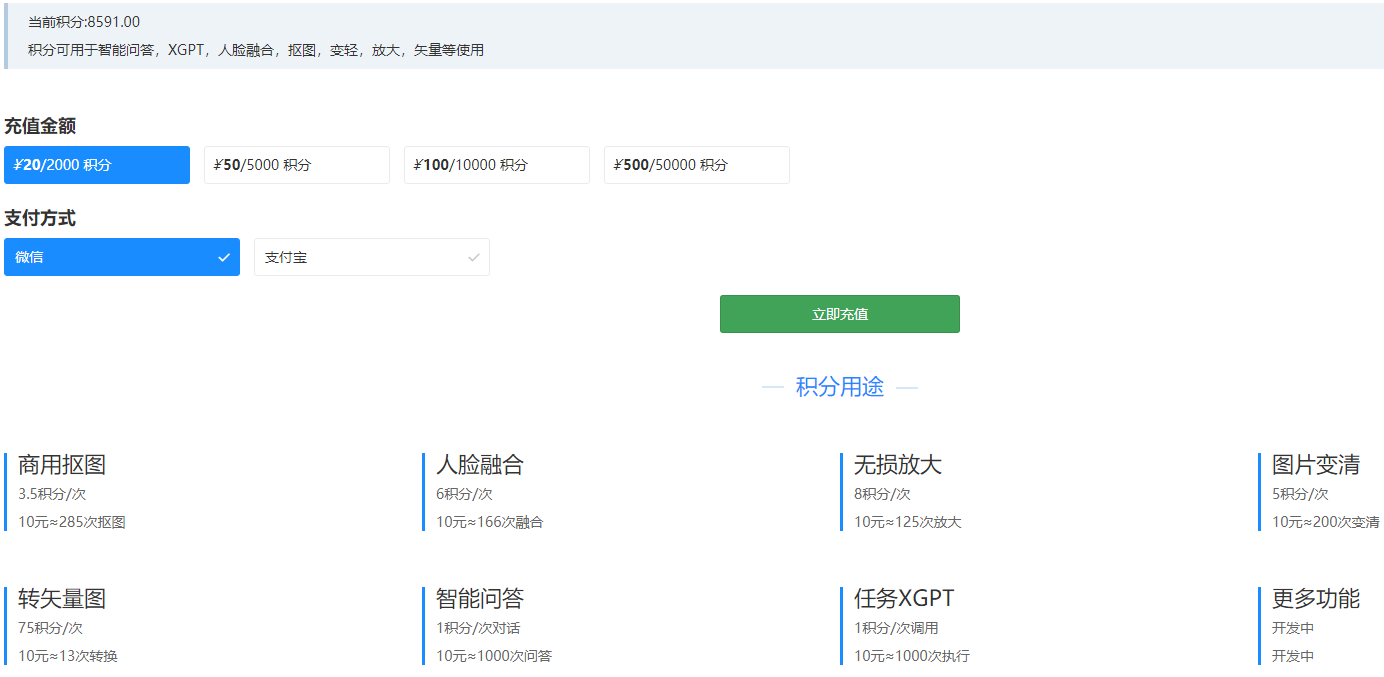This screenshot has width=1384, height=677.
Task: Click the gray checkmark icon on 支付宝
Action: click(x=474, y=257)
